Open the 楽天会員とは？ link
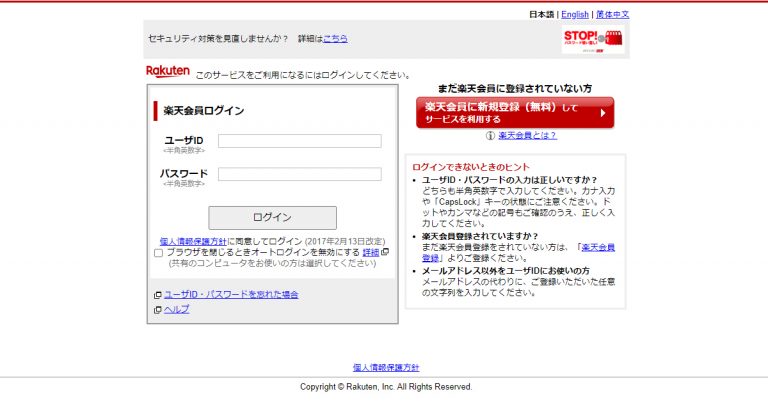Viewport: 768px width, 403px height. click(x=527, y=135)
